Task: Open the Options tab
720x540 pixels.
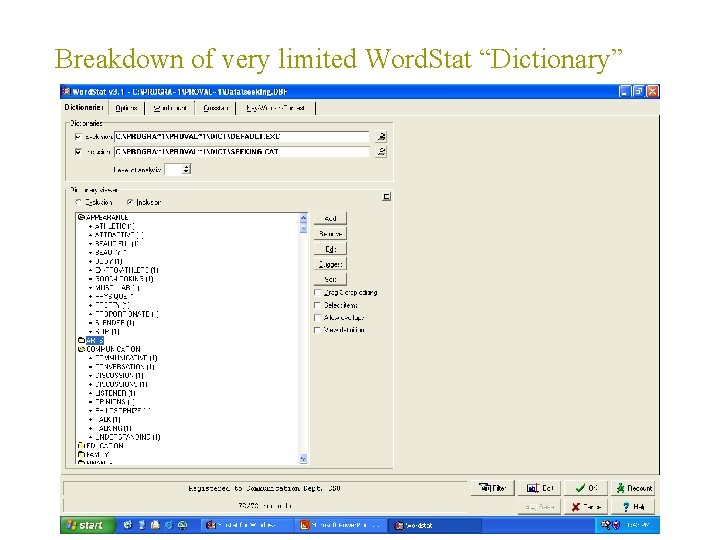Action: pyautogui.click(x=126, y=108)
